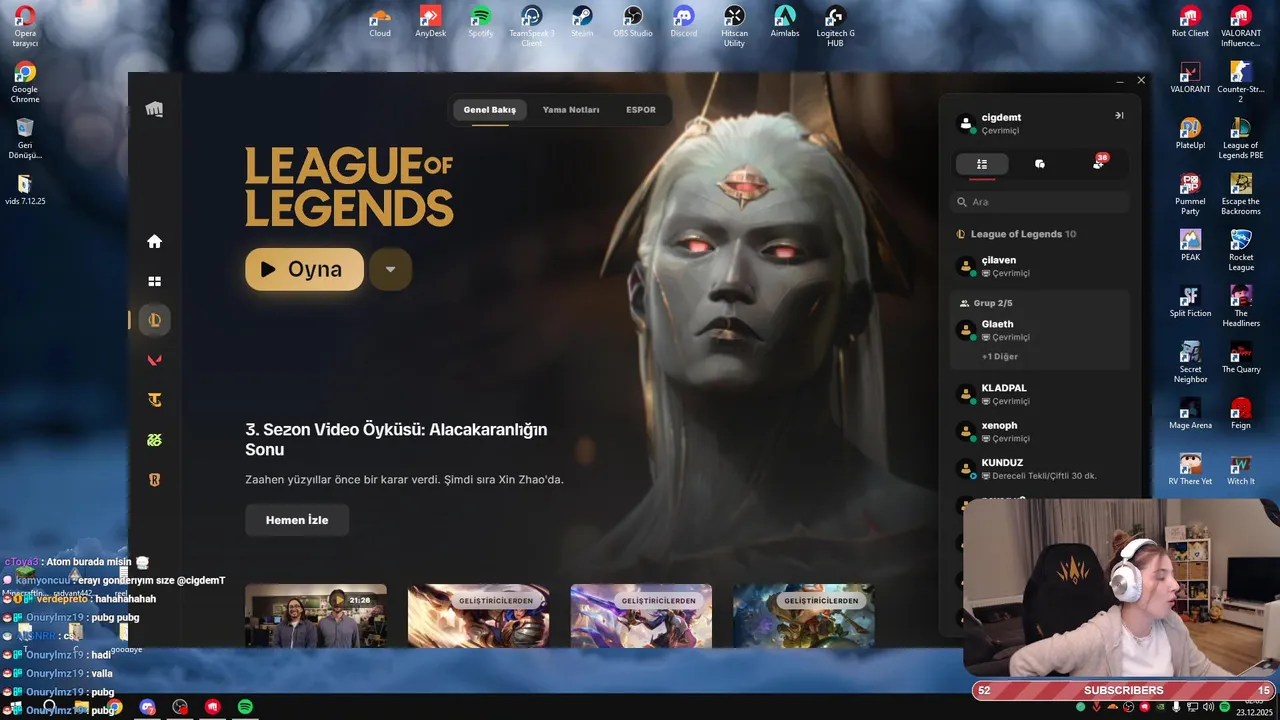The width and height of the screenshot is (1280, 720).
Task: Open the Pummel Party desktop shortcut
Action: (x=1190, y=194)
